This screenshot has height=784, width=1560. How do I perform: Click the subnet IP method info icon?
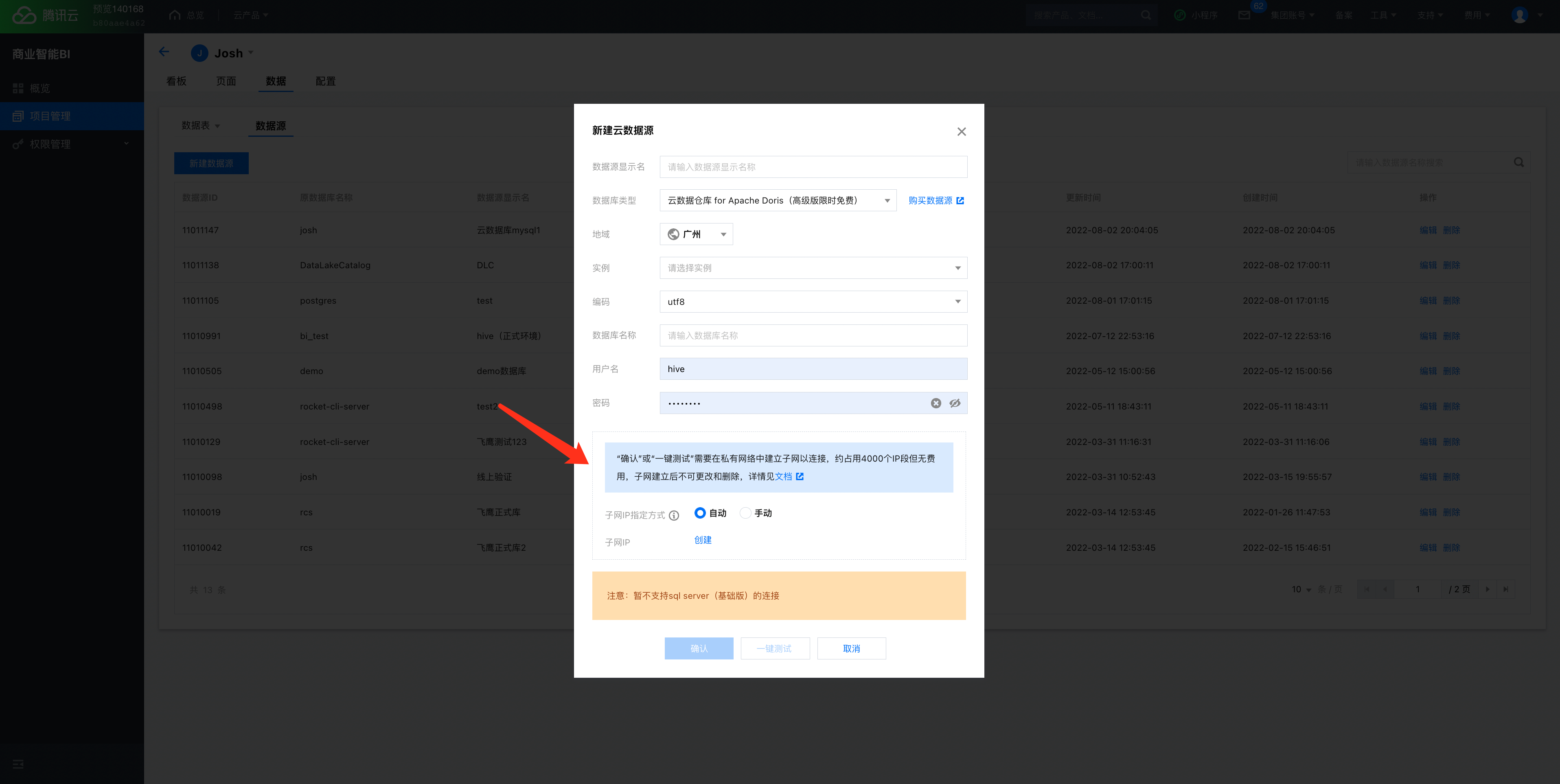tap(674, 515)
